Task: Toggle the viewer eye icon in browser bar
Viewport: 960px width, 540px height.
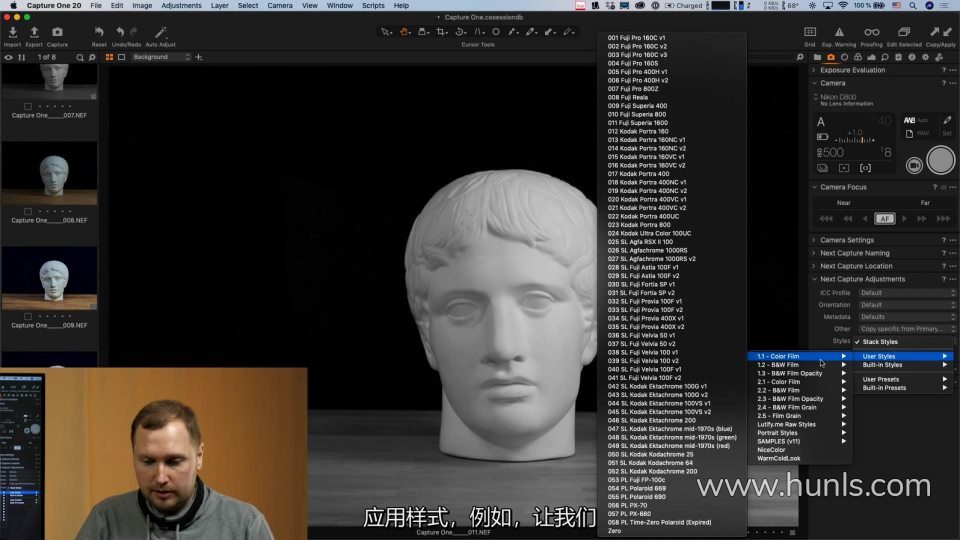Action: pos(9,57)
